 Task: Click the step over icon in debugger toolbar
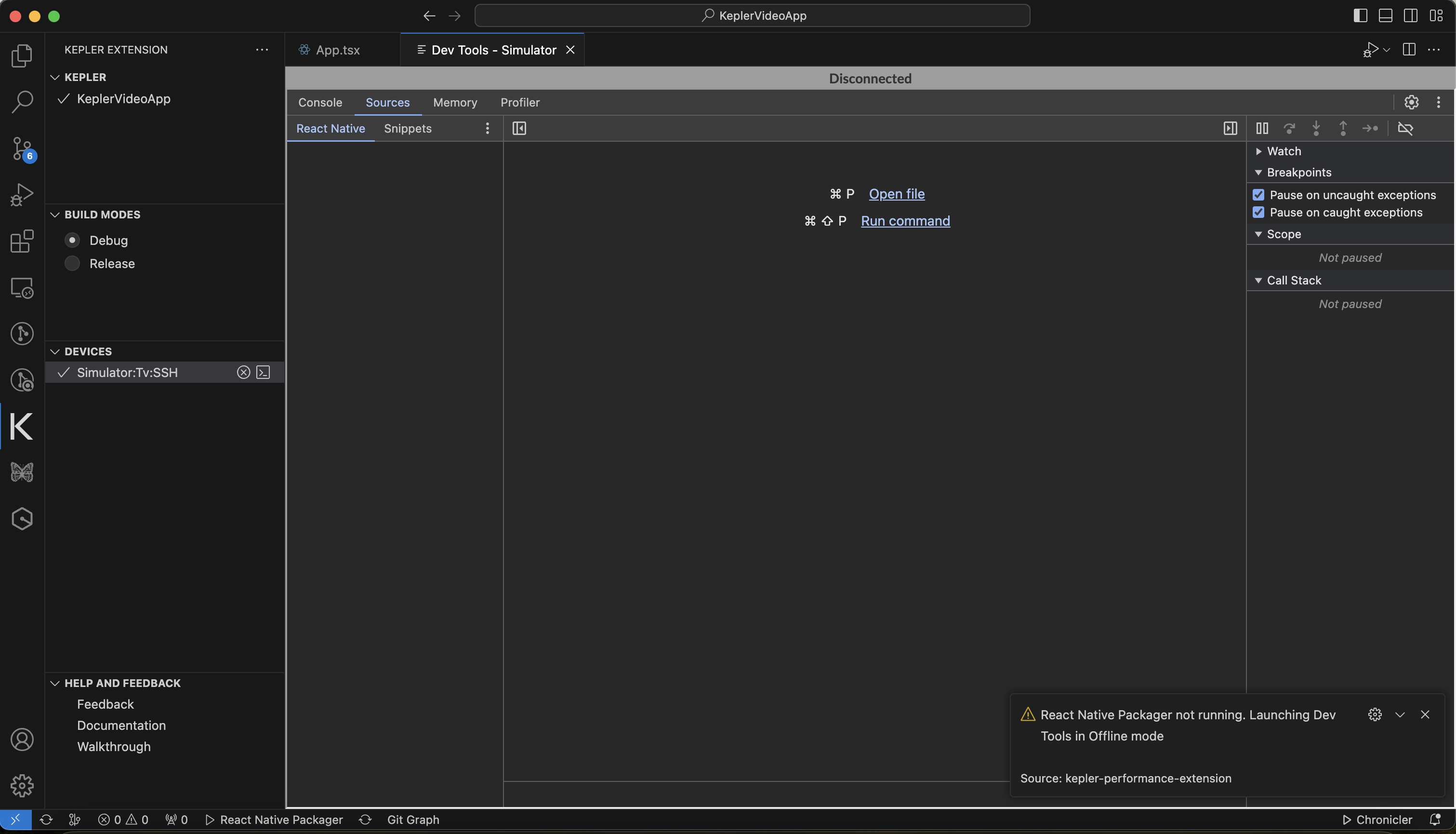tap(1289, 128)
